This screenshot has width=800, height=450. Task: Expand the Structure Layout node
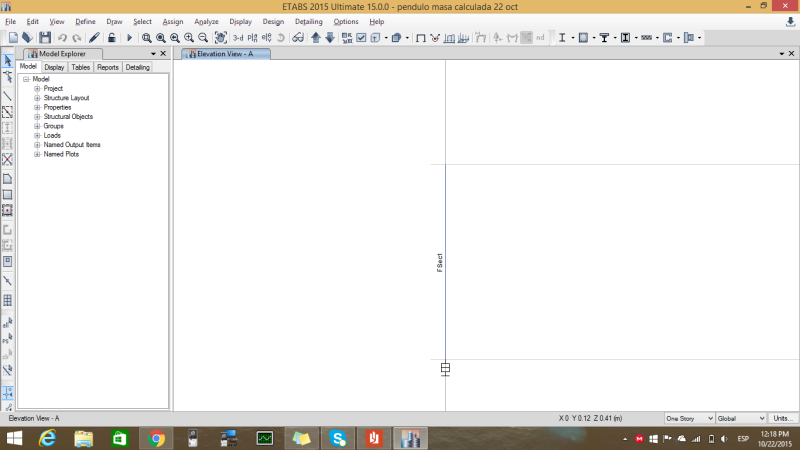(x=37, y=98)
